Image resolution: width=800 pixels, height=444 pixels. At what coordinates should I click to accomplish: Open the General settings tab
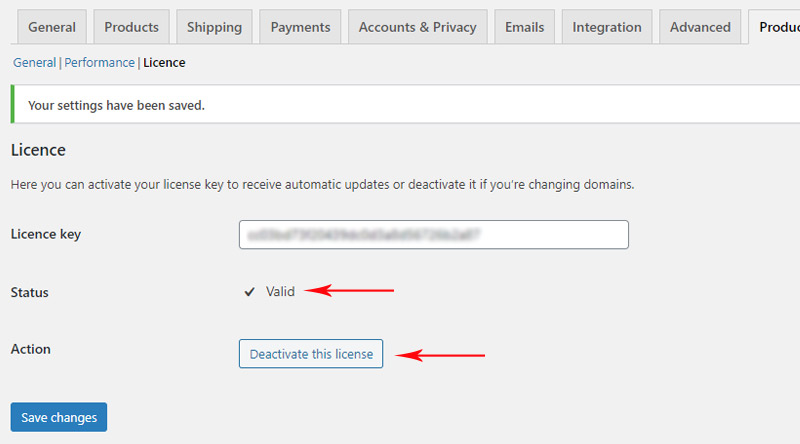[x=52, y=27]
